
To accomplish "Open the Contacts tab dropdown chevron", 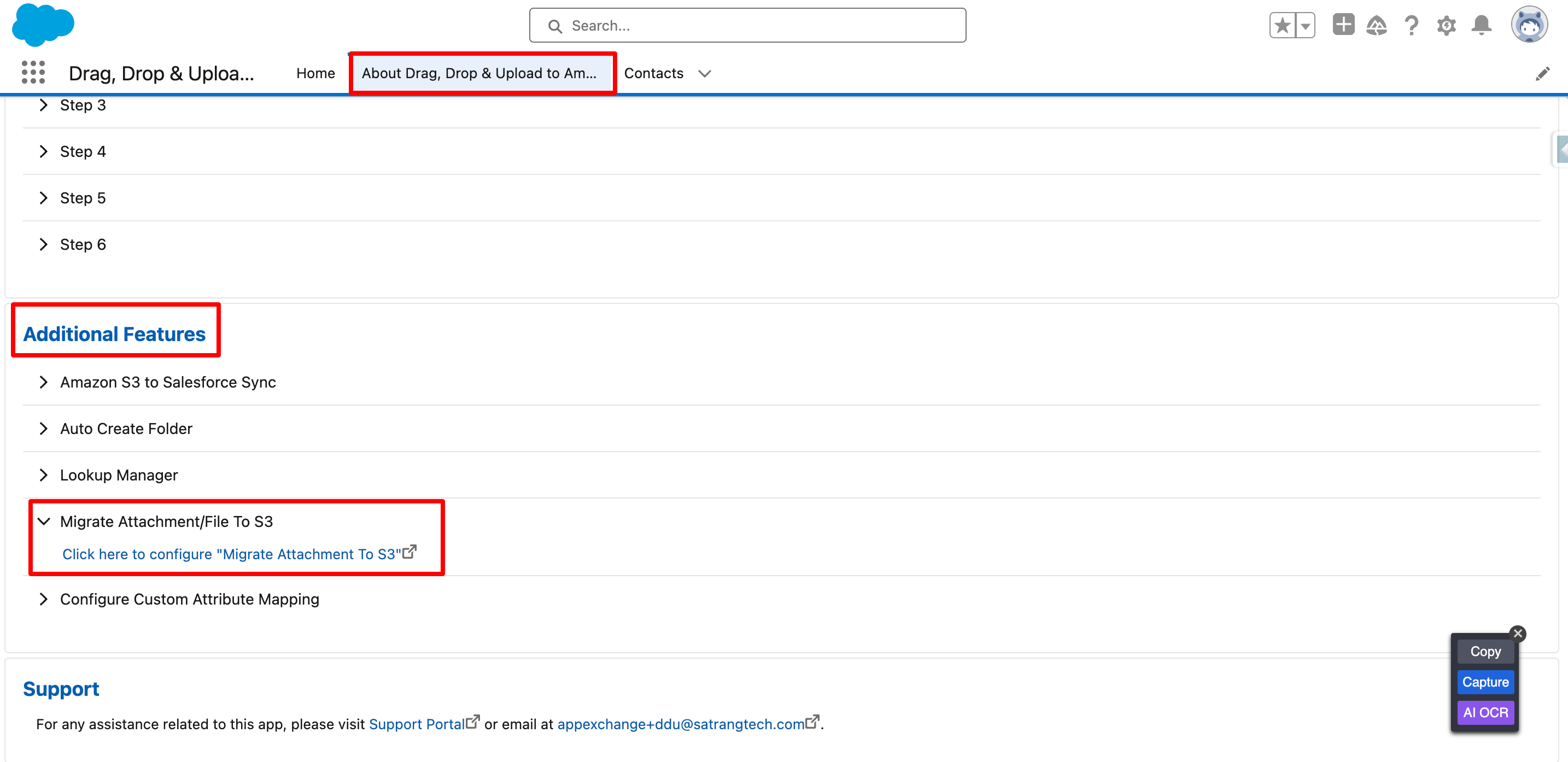I will click(704, 74).
